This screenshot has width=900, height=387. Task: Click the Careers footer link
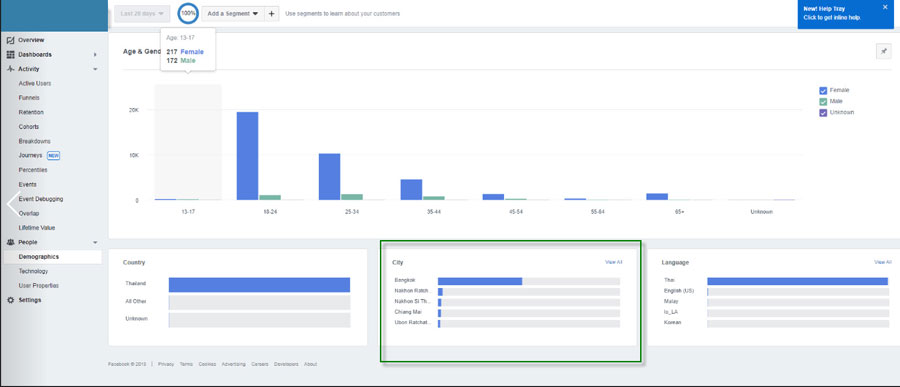point(260,365)
